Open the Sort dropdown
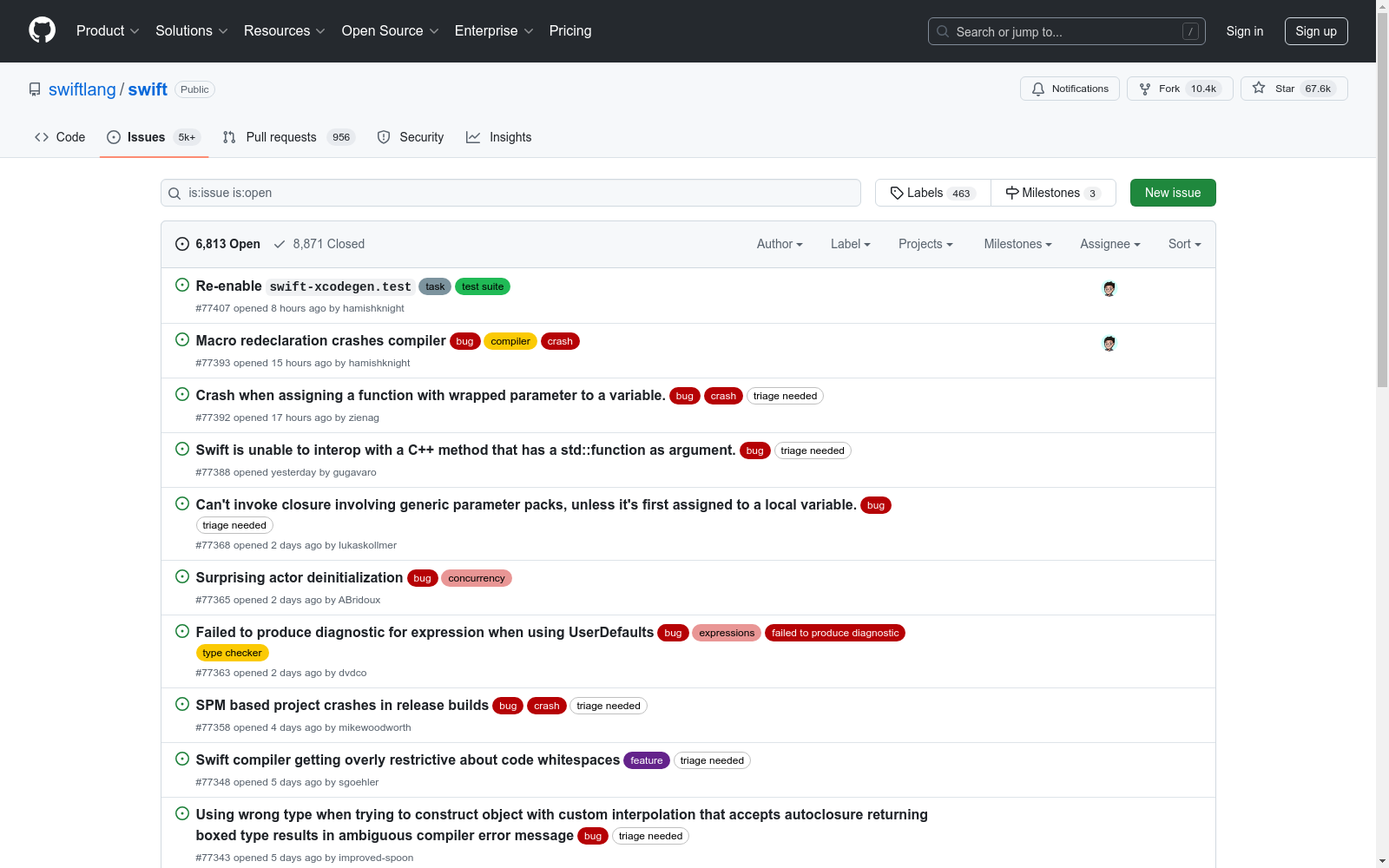The image size is (1389, 868). click(1185, 244)
